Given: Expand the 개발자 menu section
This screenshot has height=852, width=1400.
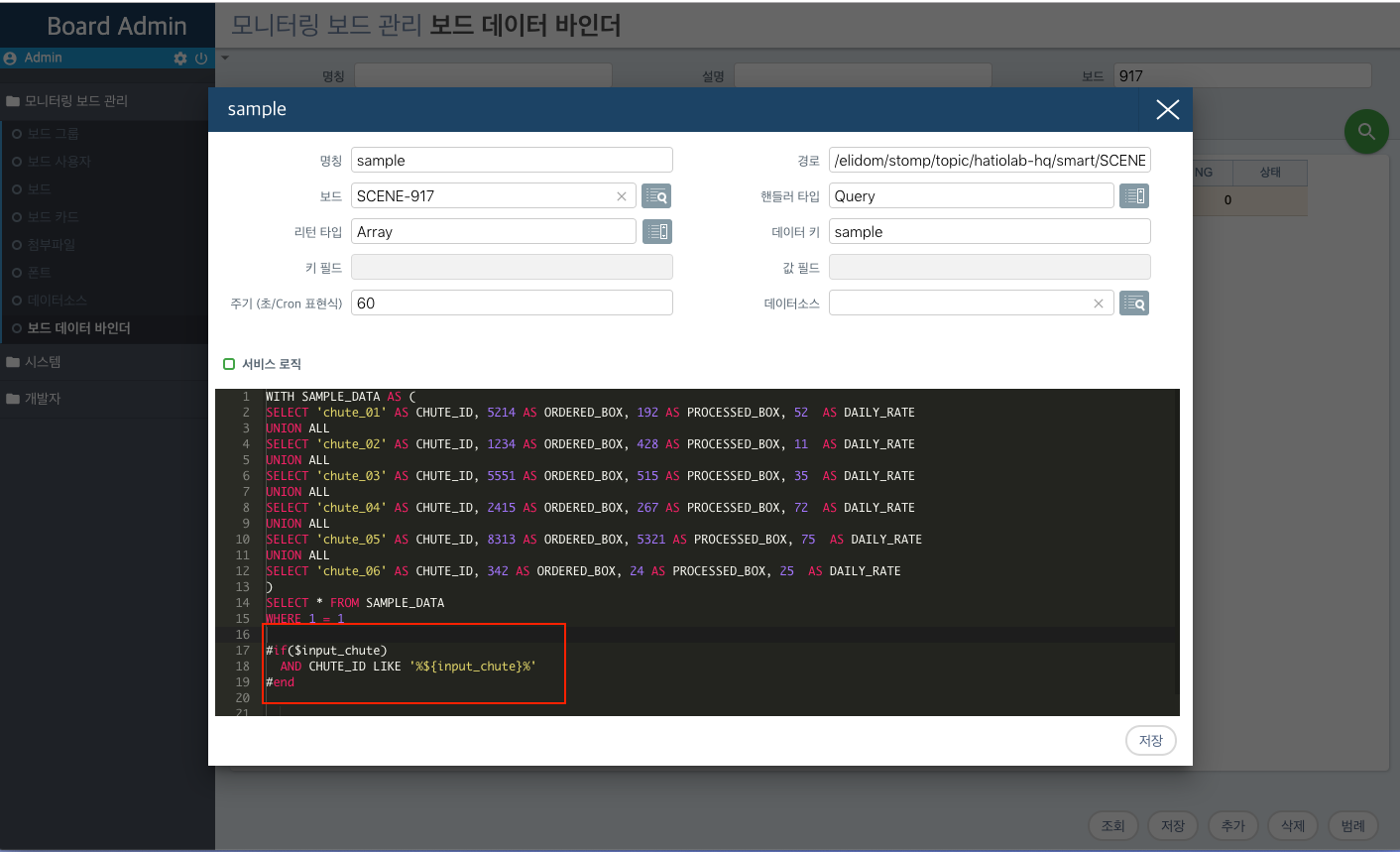Looking at the screenshot, I should (107, 399).
